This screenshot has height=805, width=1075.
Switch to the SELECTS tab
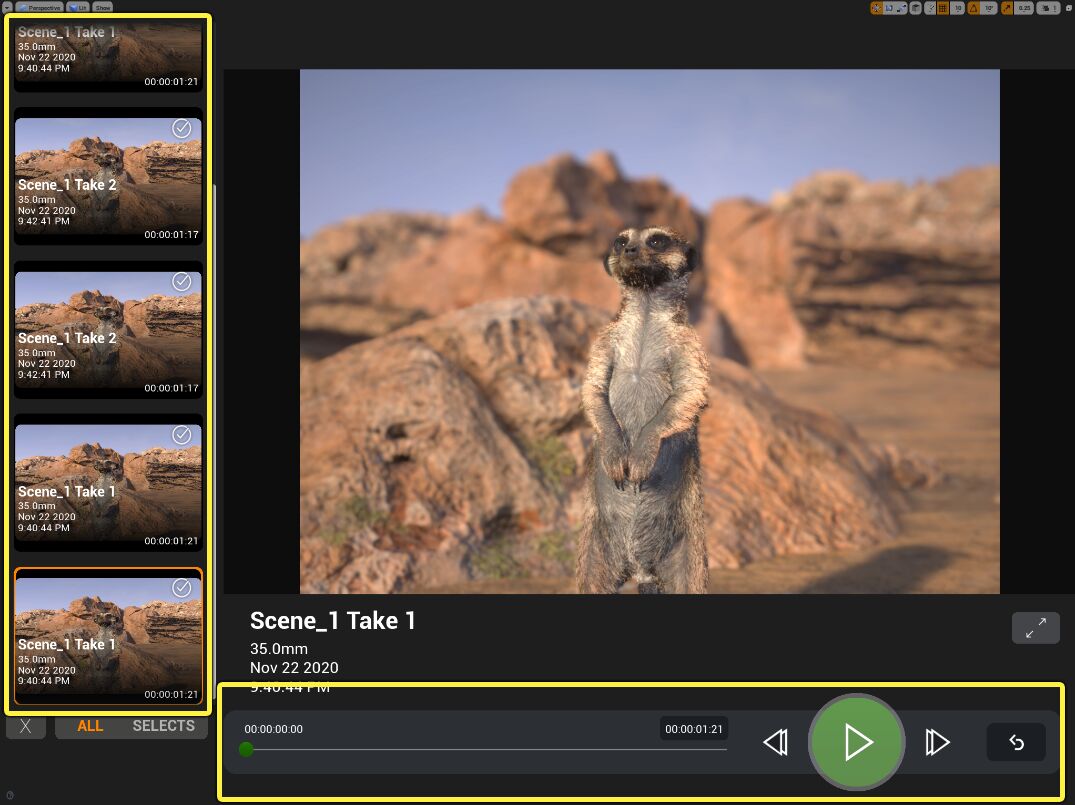pyautogui.click(x=163, y=726)
